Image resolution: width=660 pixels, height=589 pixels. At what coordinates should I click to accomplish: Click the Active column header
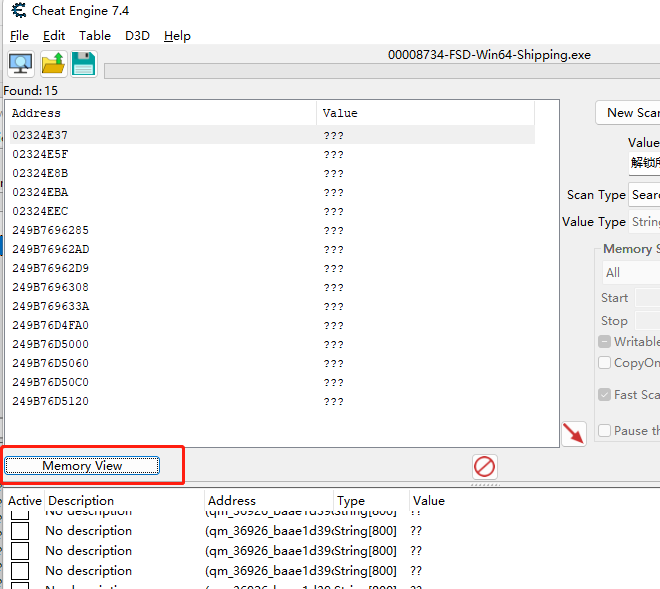click(x=25, y=501)
